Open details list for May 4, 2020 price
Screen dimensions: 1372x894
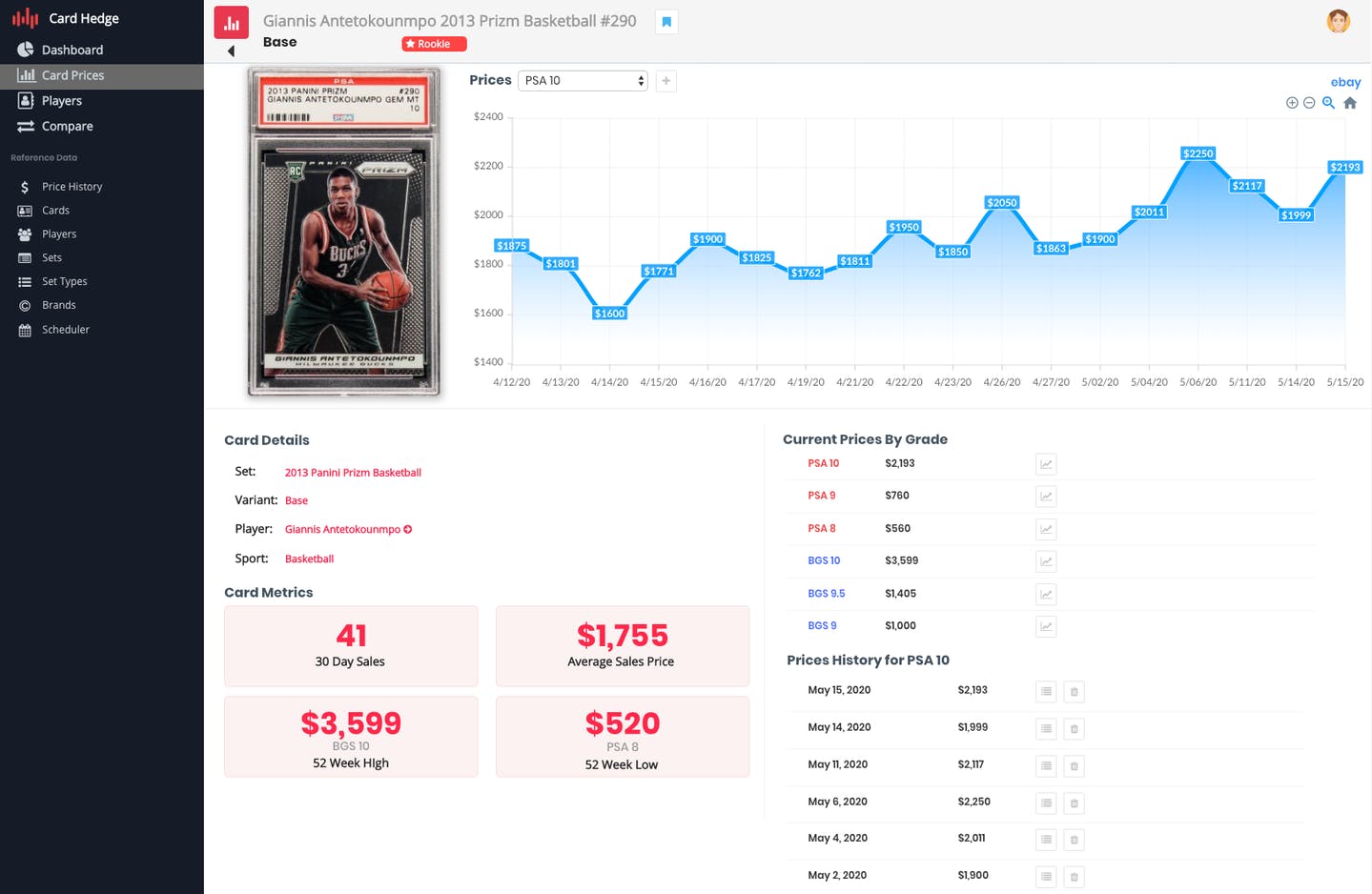[x=1046, y=840]
